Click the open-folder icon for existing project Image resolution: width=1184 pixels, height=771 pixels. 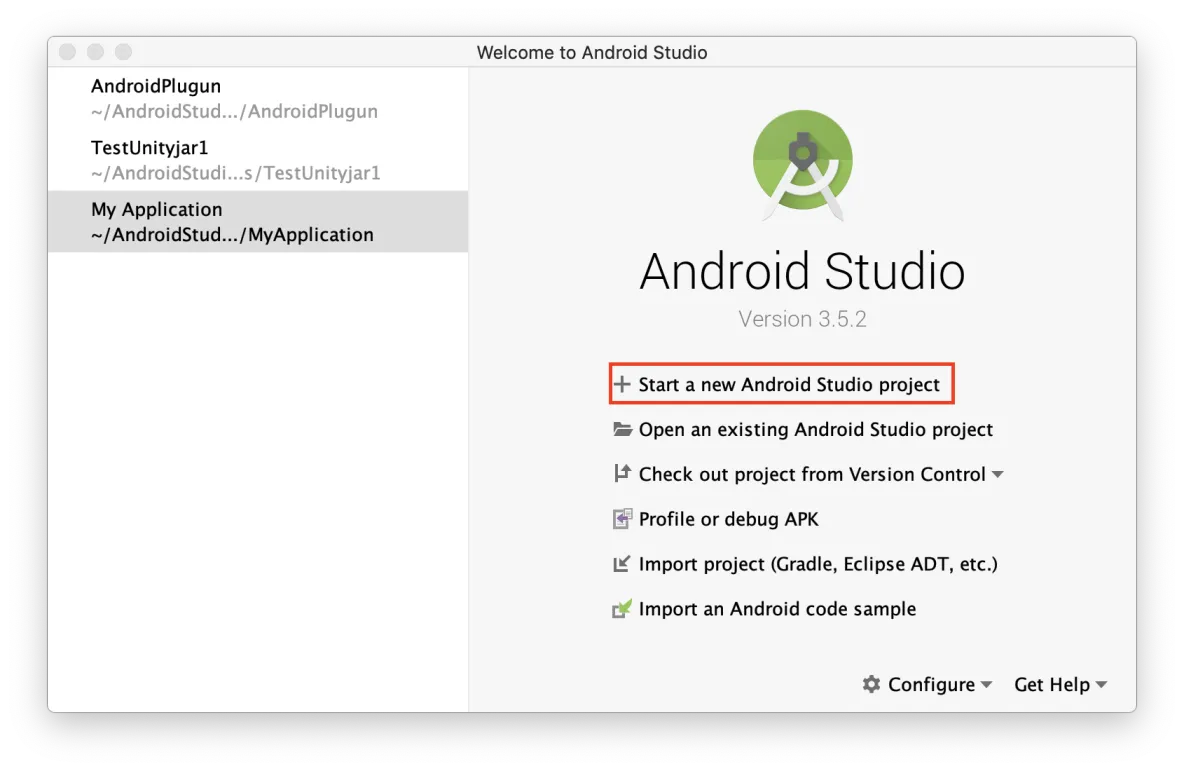coord(622,429)
